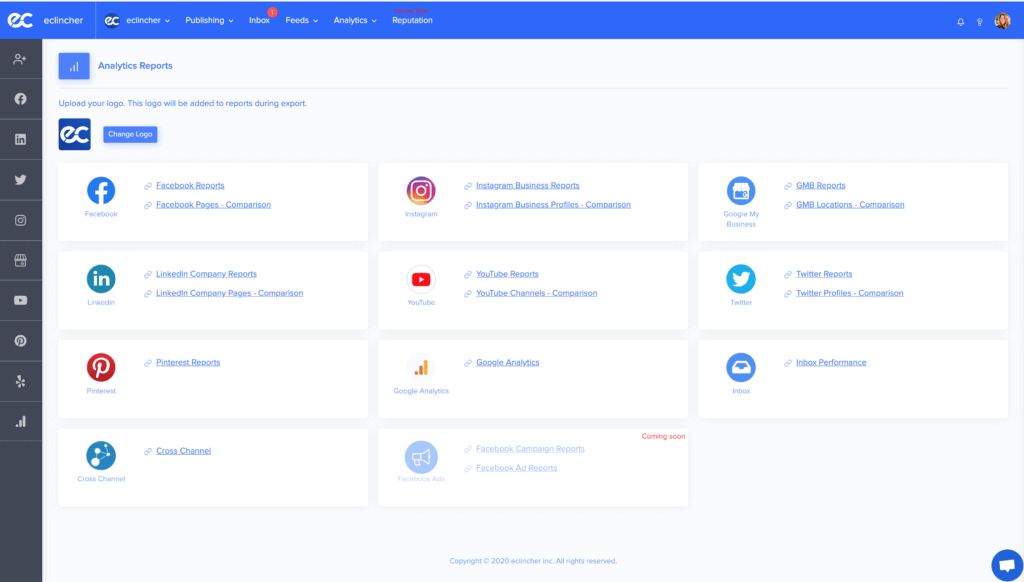Open the Feeds dropdown in the top bar
The height and width of the screenshot is (582, 1024).
(301, 19)
